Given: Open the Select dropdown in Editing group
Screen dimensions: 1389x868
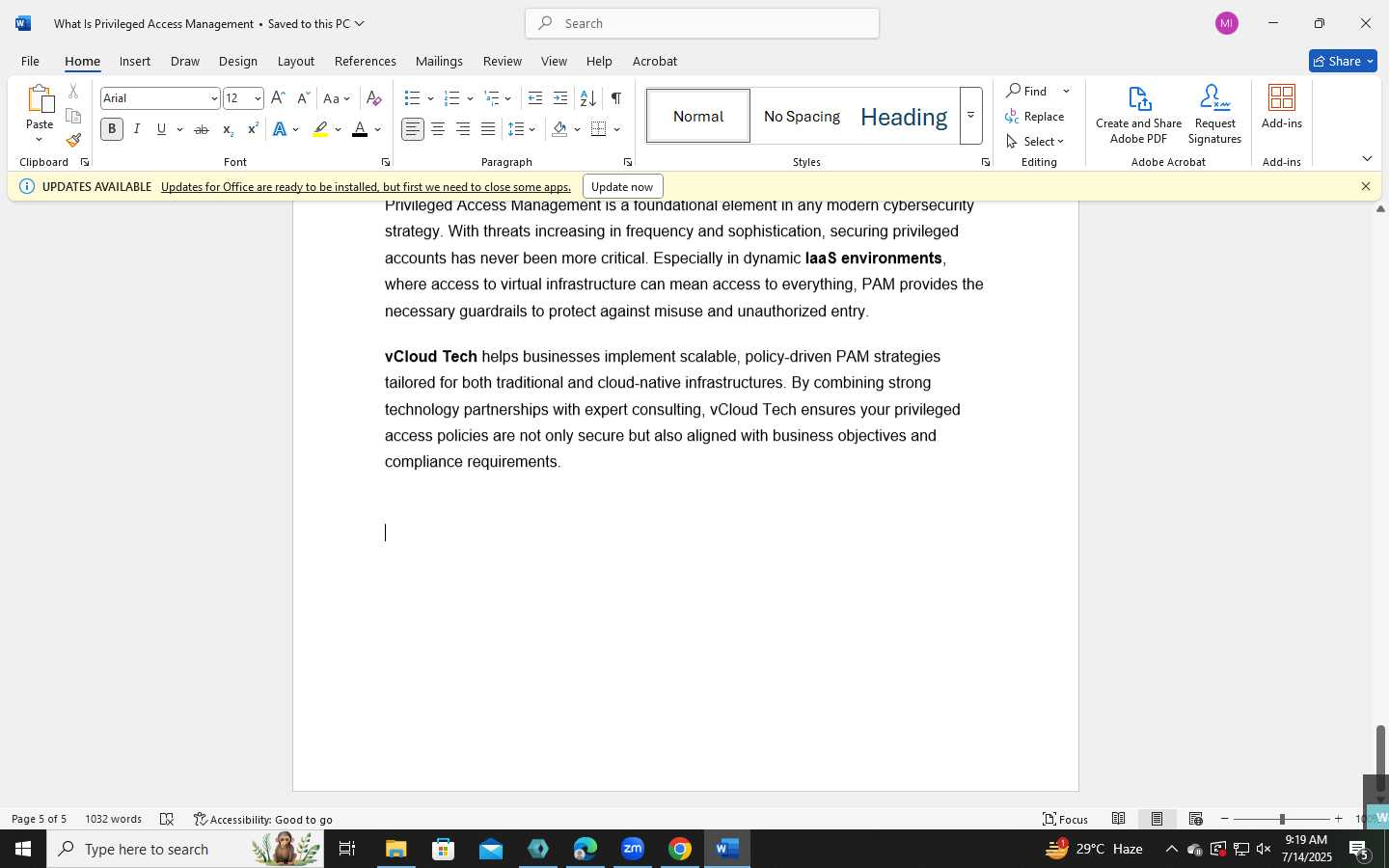Looking at the screenshot, I should pos(1036,141).
